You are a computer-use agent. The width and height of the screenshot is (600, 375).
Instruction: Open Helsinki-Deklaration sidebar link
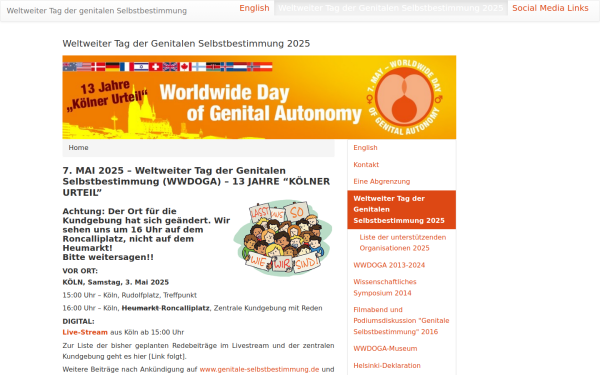[x=387, y=365]
